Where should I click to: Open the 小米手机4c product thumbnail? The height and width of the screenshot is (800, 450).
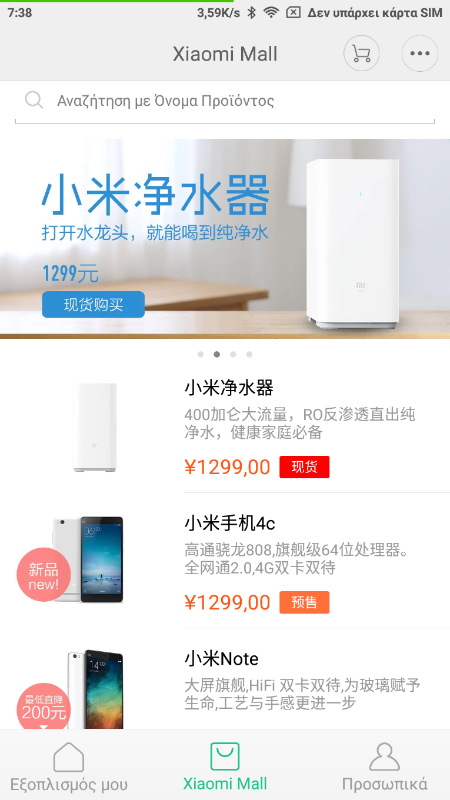(88, 560)
